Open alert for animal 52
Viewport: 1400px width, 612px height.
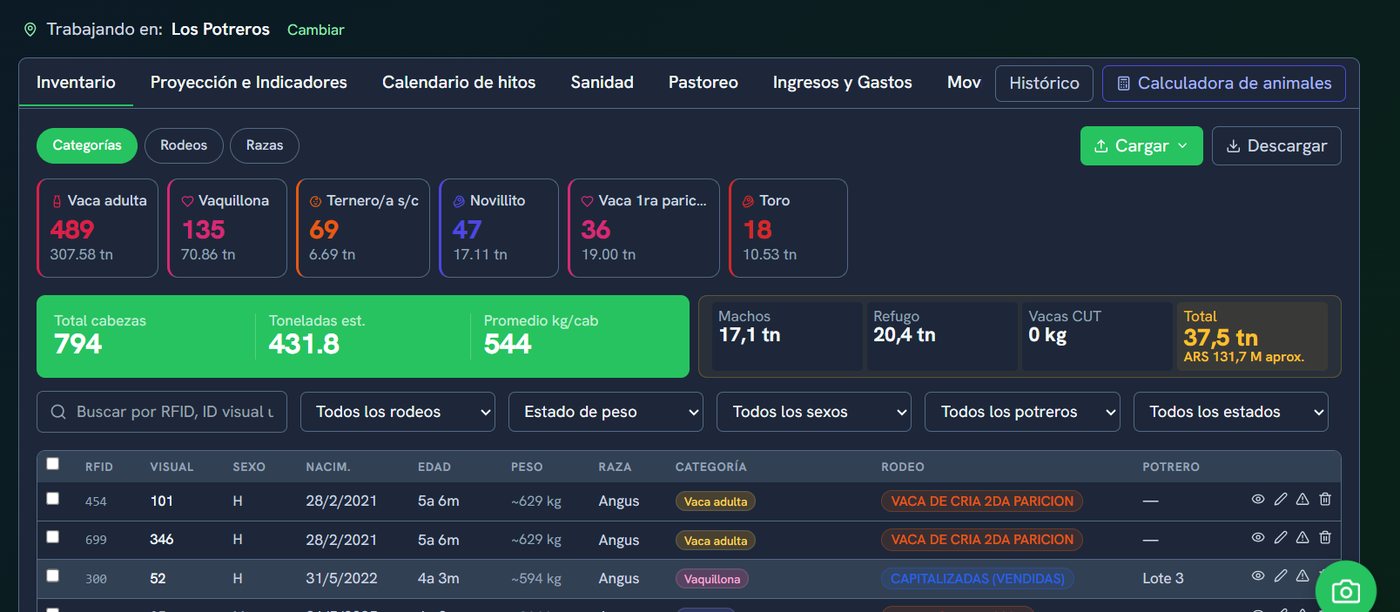click(1302, 576)
